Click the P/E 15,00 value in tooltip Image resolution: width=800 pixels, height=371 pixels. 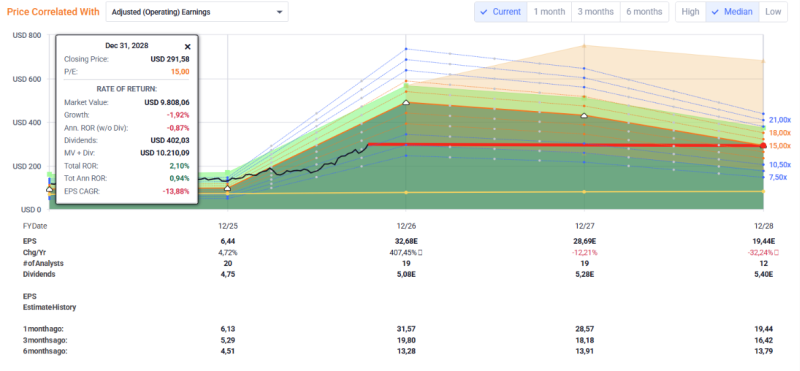(180, 72)
